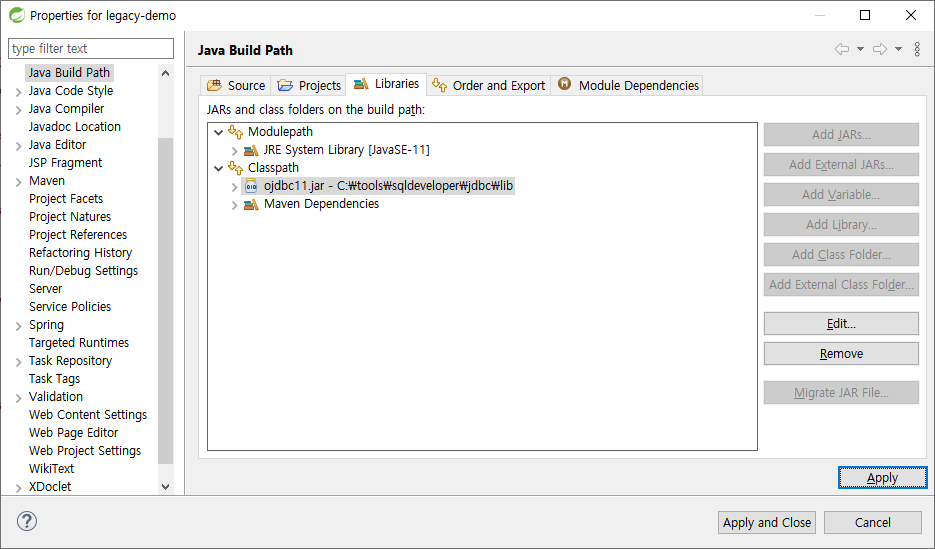Select Task Tags page
The image size is (935, 549).
[54, 379]
